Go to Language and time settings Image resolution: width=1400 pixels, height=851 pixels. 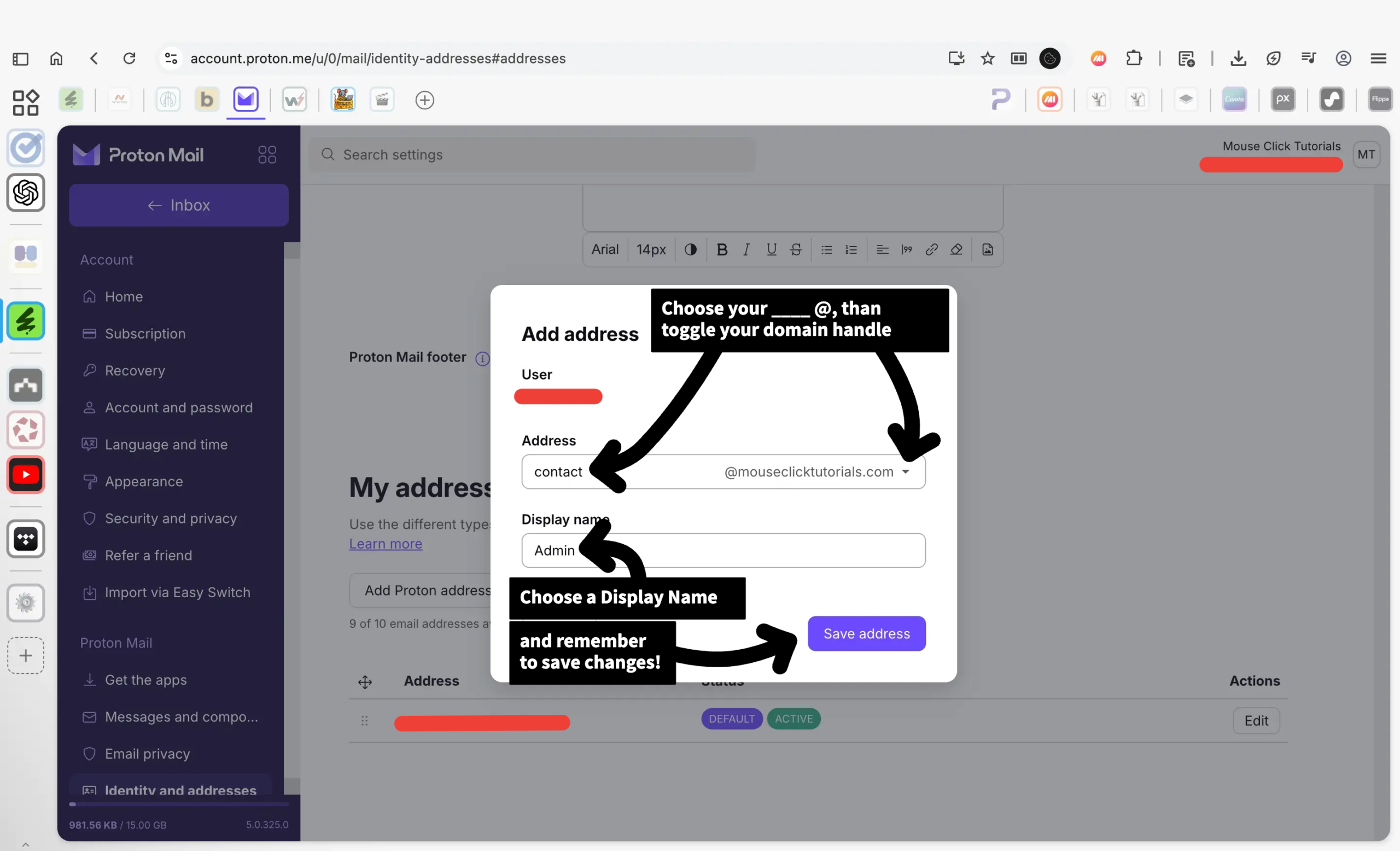tap(166, 444)
